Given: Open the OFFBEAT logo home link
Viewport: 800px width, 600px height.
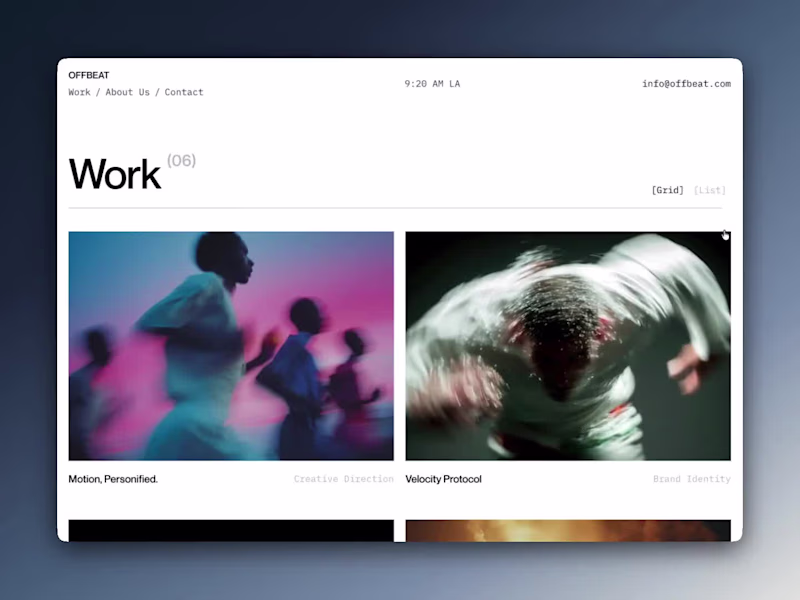Looking at the screenshot, I should pos(89,76).
